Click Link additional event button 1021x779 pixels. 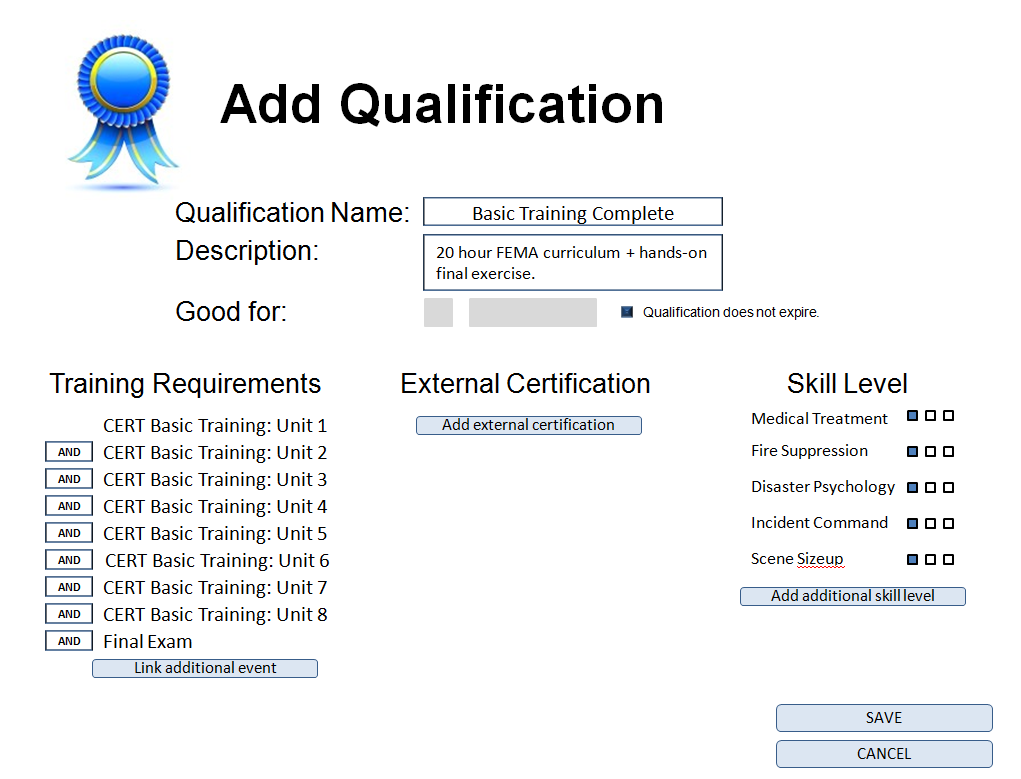click(205, 668)
